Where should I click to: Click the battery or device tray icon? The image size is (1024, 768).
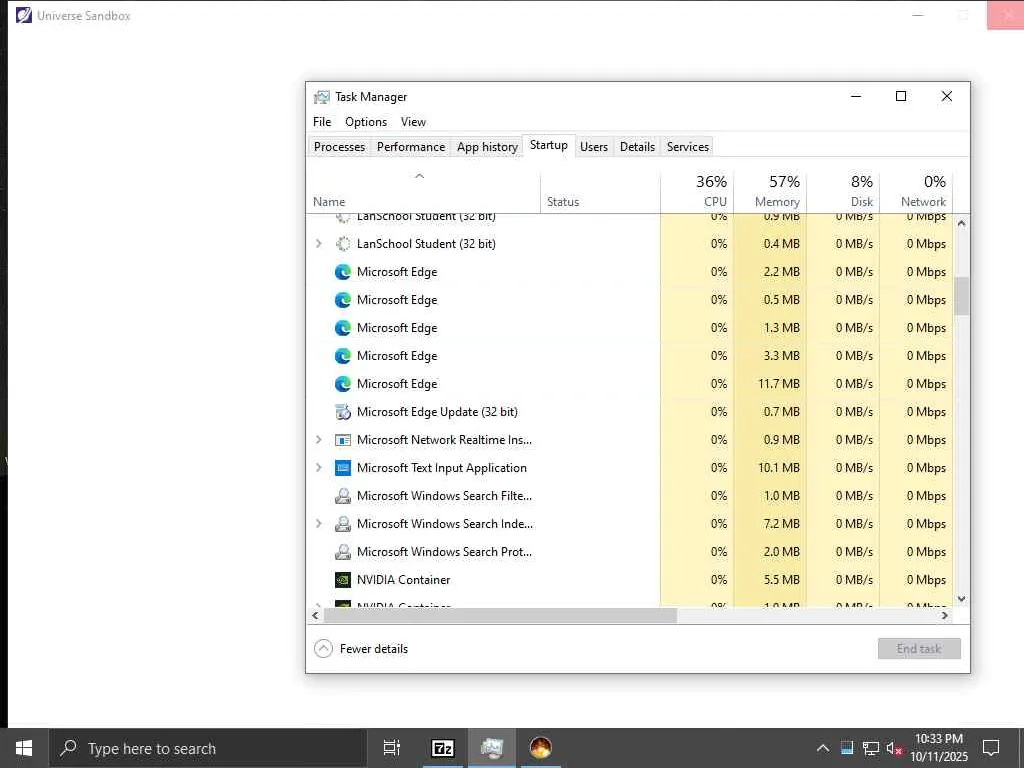[x=847, y=748]
